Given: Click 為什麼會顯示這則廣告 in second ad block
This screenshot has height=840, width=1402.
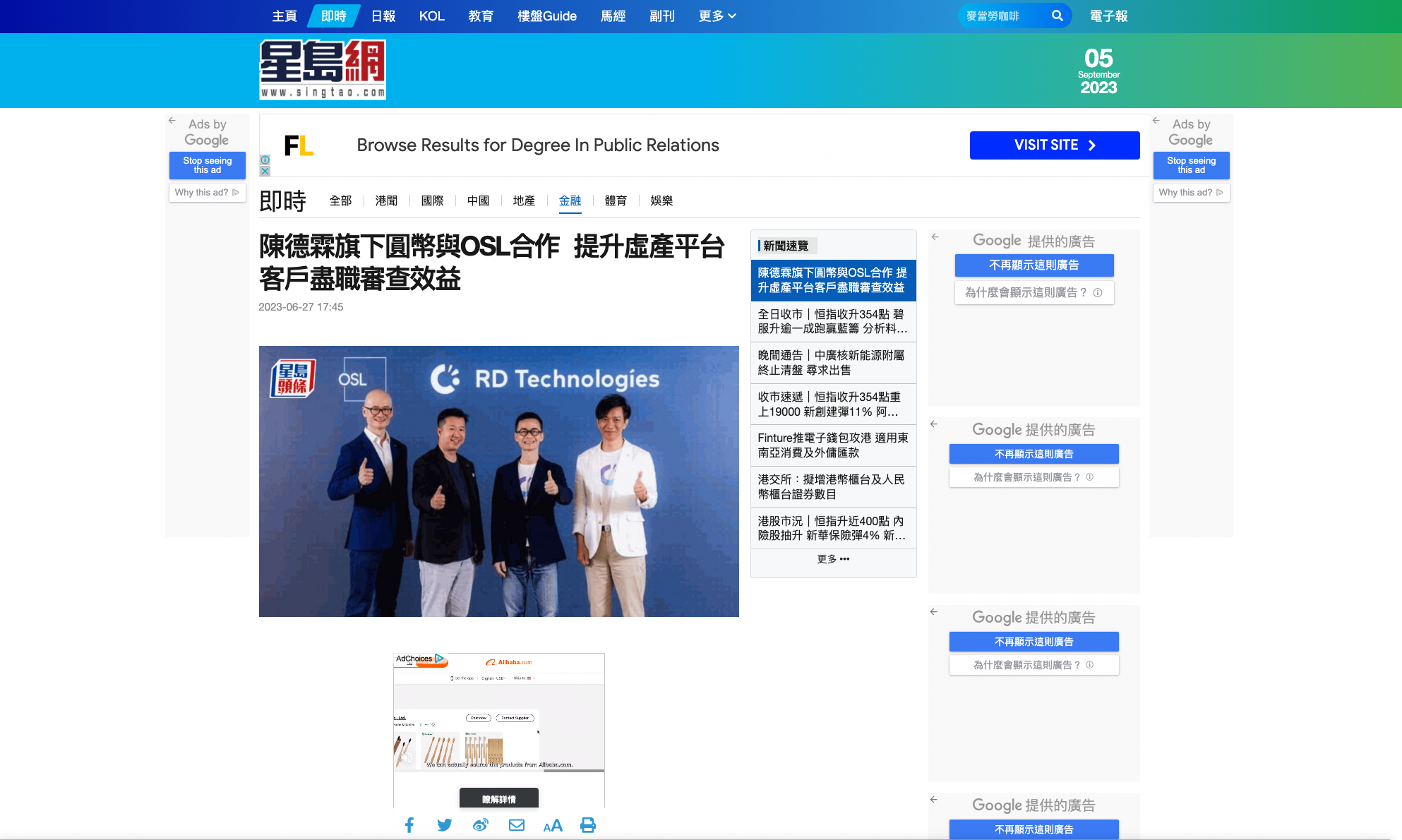Looking at the screenshot, I should (x=1034, y=477).
